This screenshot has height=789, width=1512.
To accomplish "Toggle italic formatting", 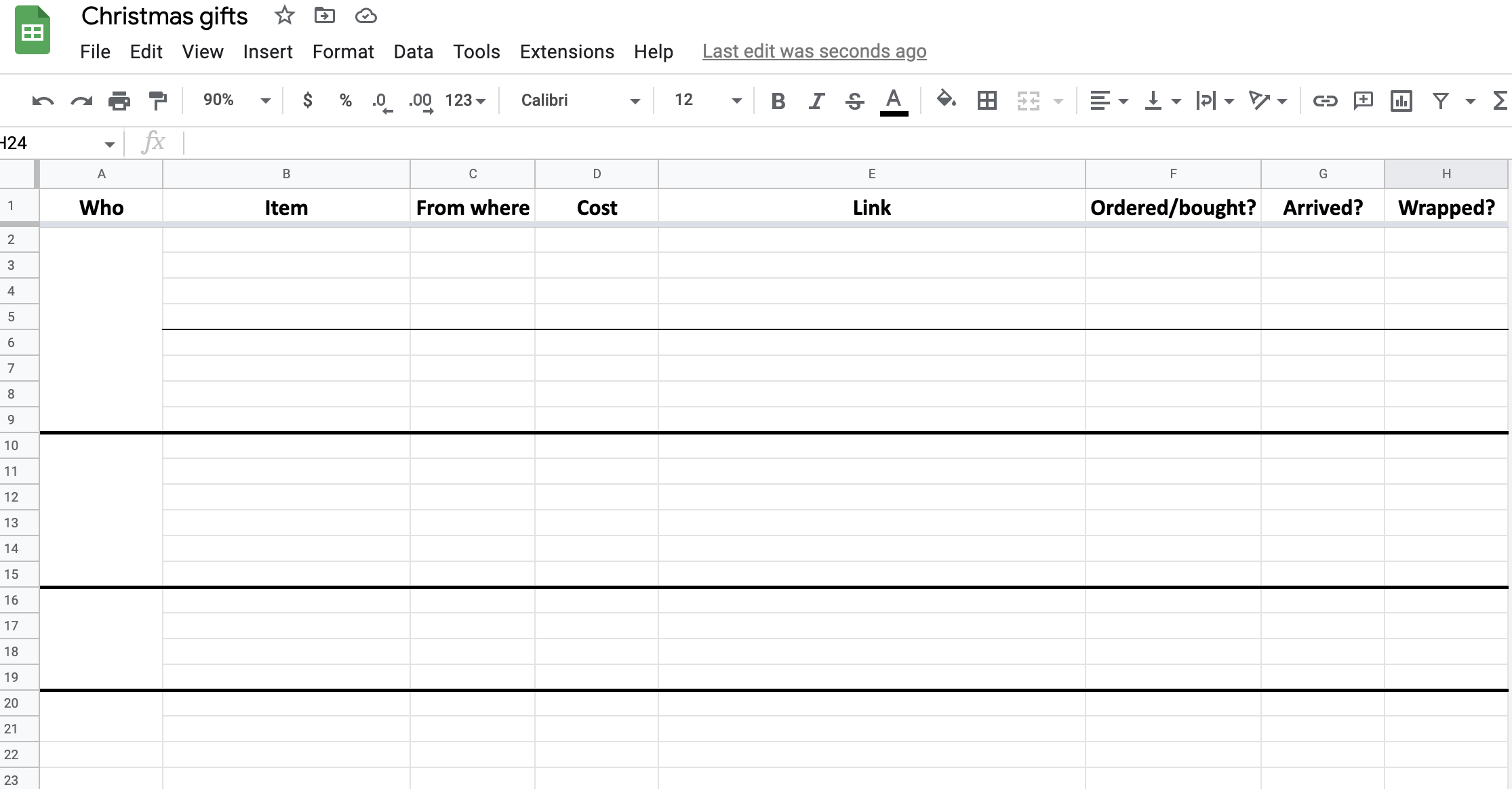I will (x=816, y=101).
